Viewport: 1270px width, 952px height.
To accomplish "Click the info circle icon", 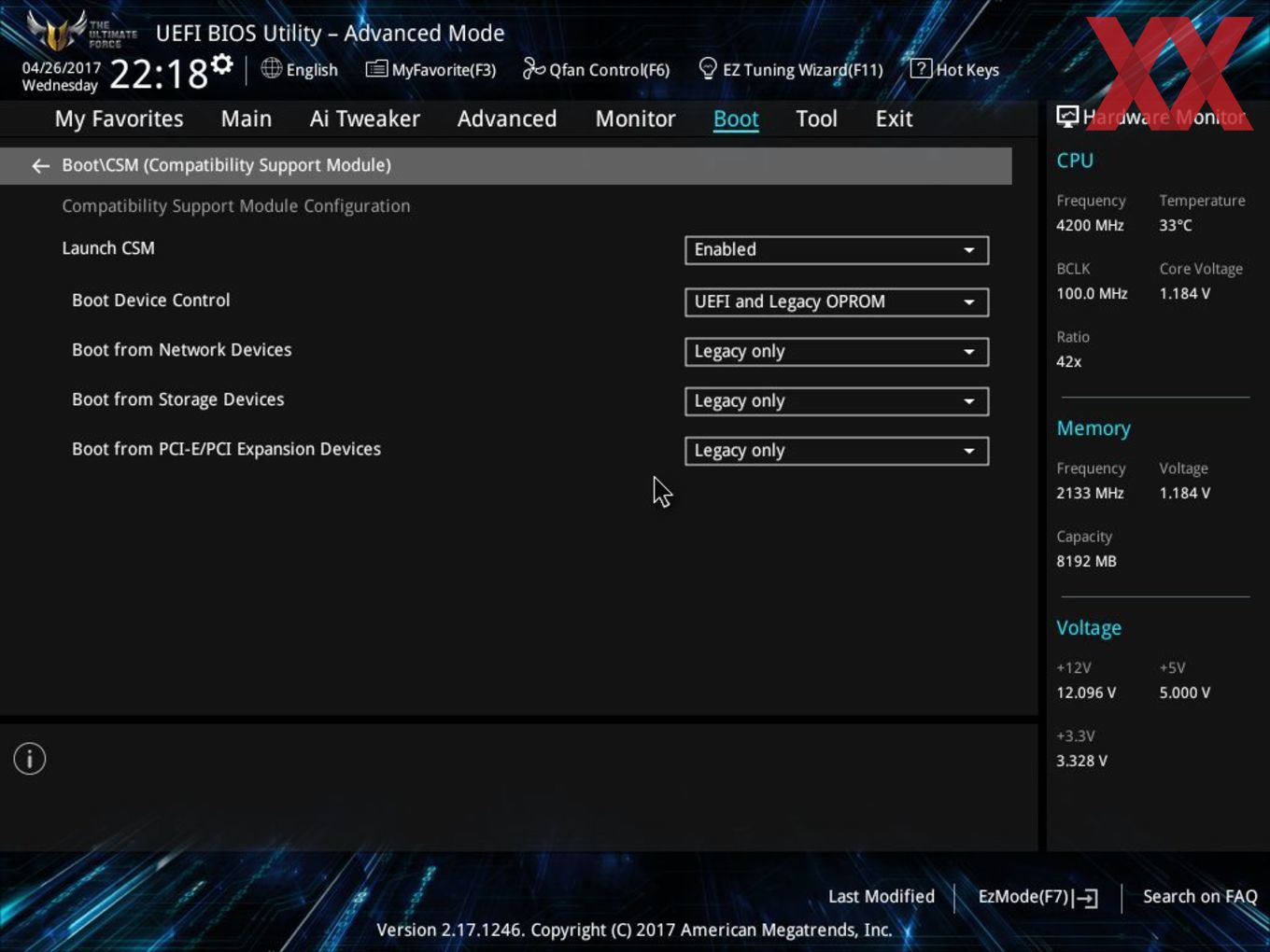I will [x=30, y=759].
